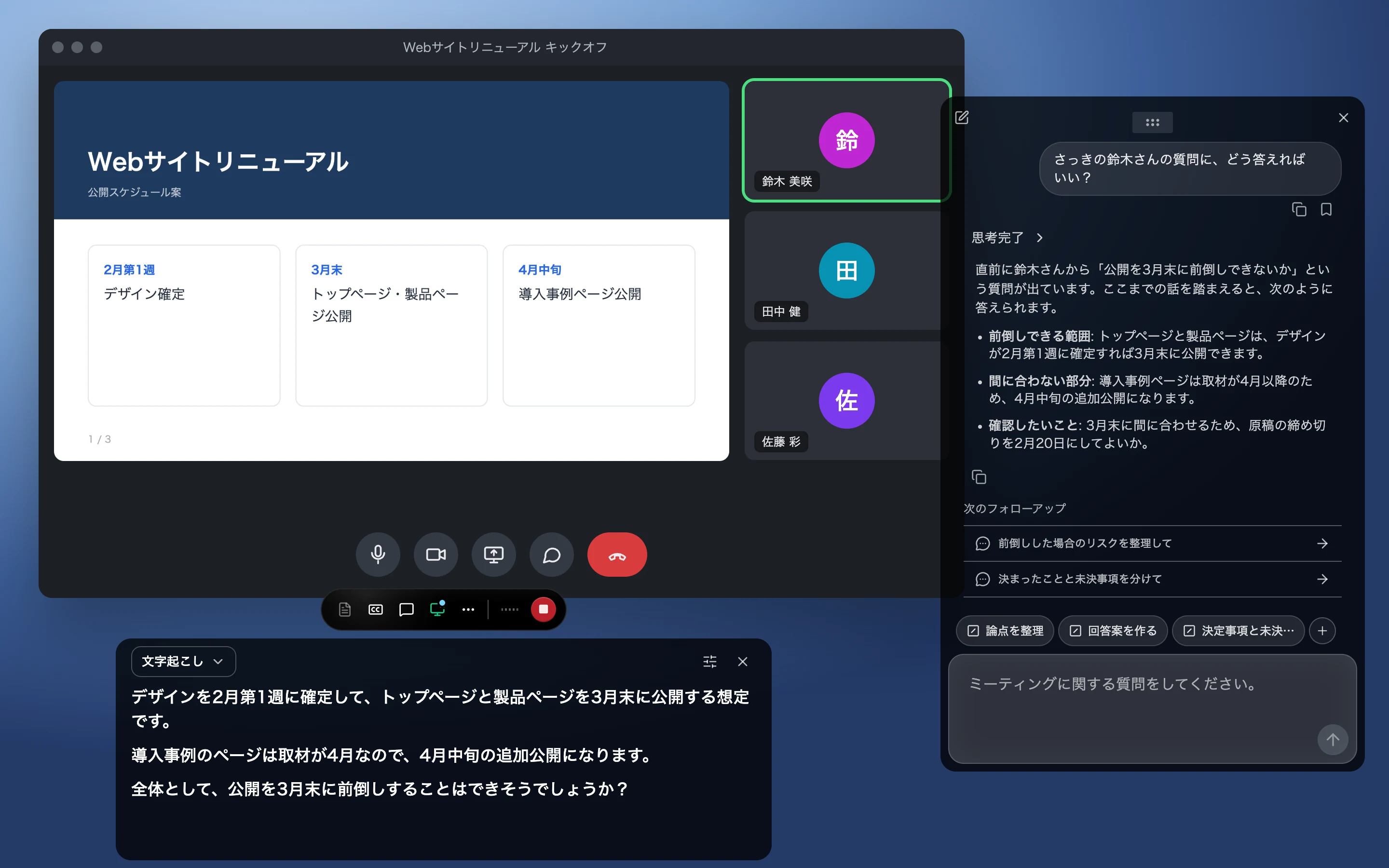Click the 次のフォローアップ heading
The image size is (1389, 868).
(1014, 509)
